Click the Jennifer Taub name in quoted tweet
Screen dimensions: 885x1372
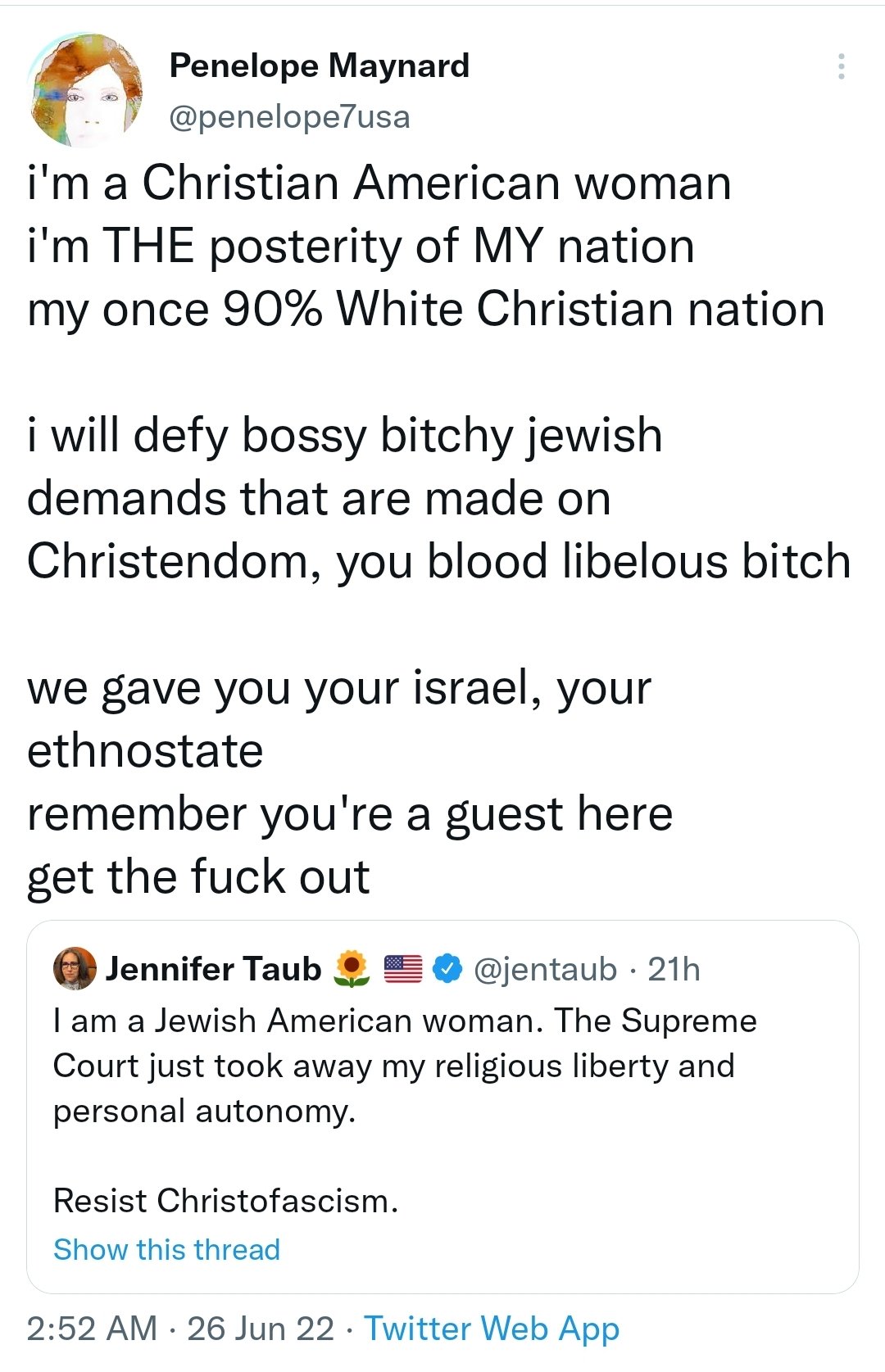coord(213,969)
